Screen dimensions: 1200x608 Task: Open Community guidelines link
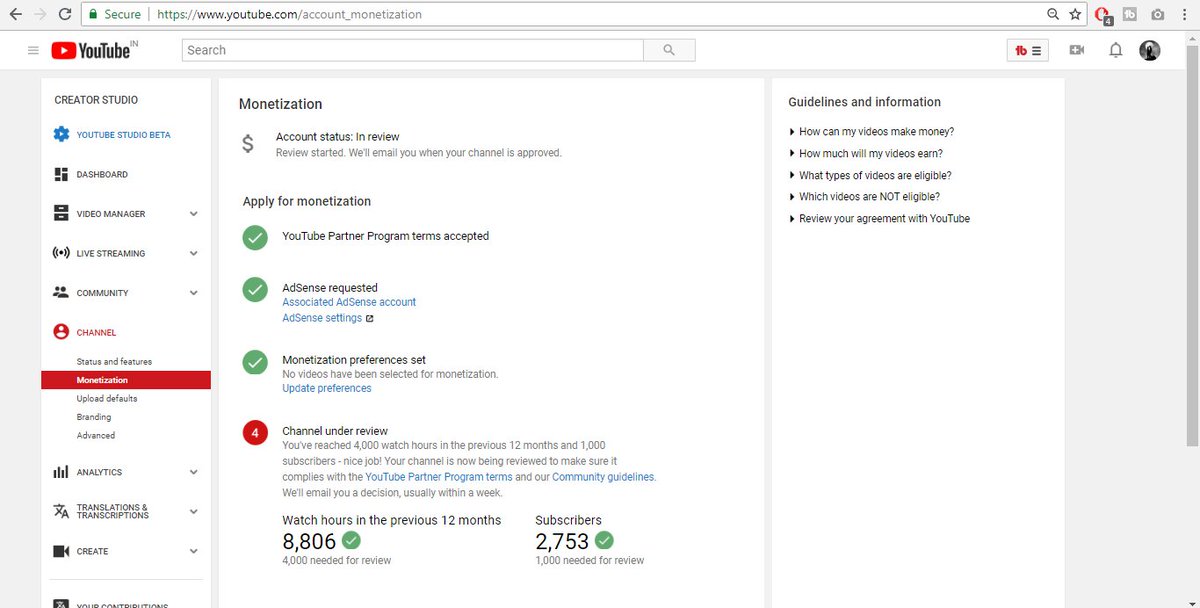tap(603, 477)
